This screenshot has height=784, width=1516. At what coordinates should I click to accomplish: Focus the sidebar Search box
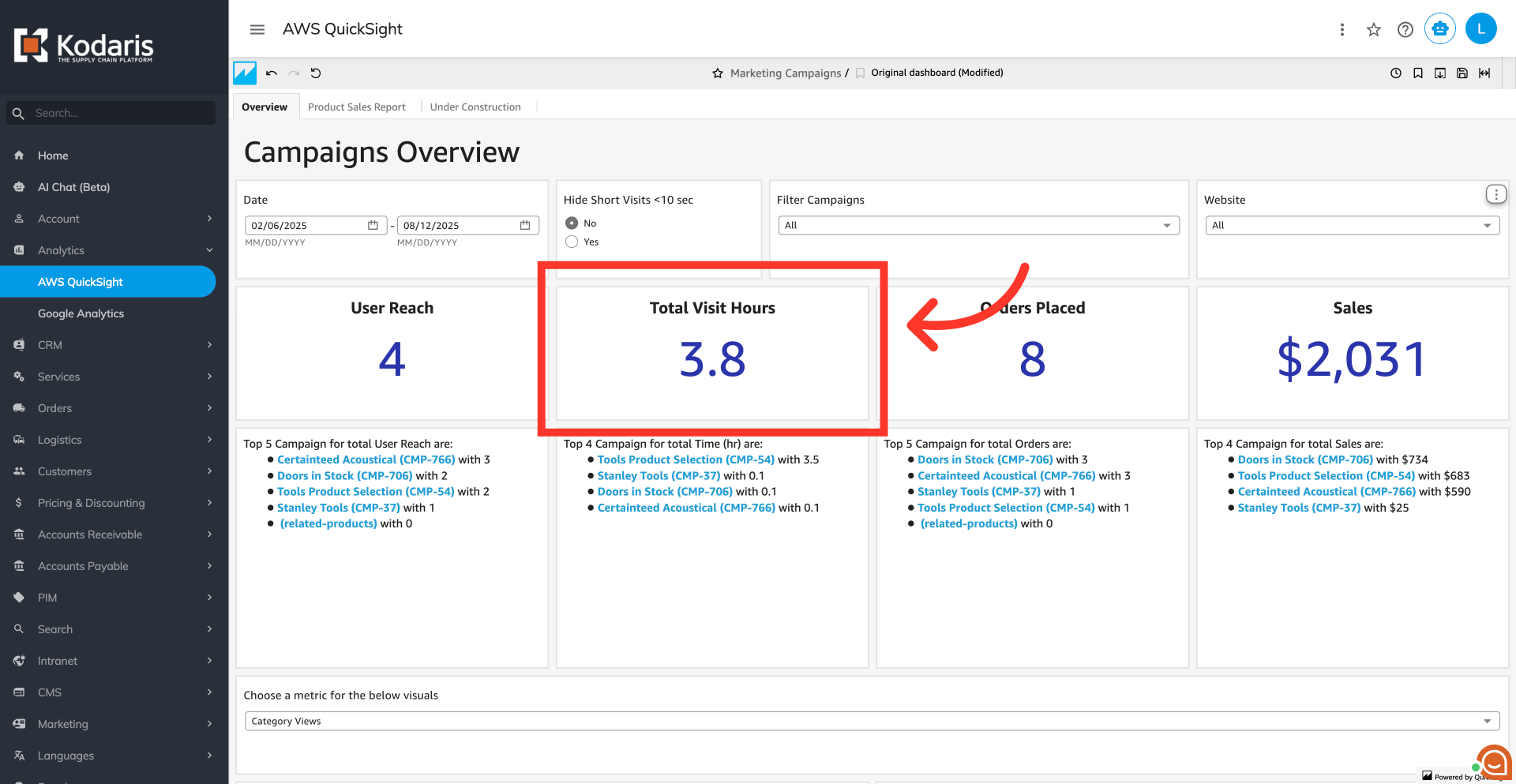point(111,113)
